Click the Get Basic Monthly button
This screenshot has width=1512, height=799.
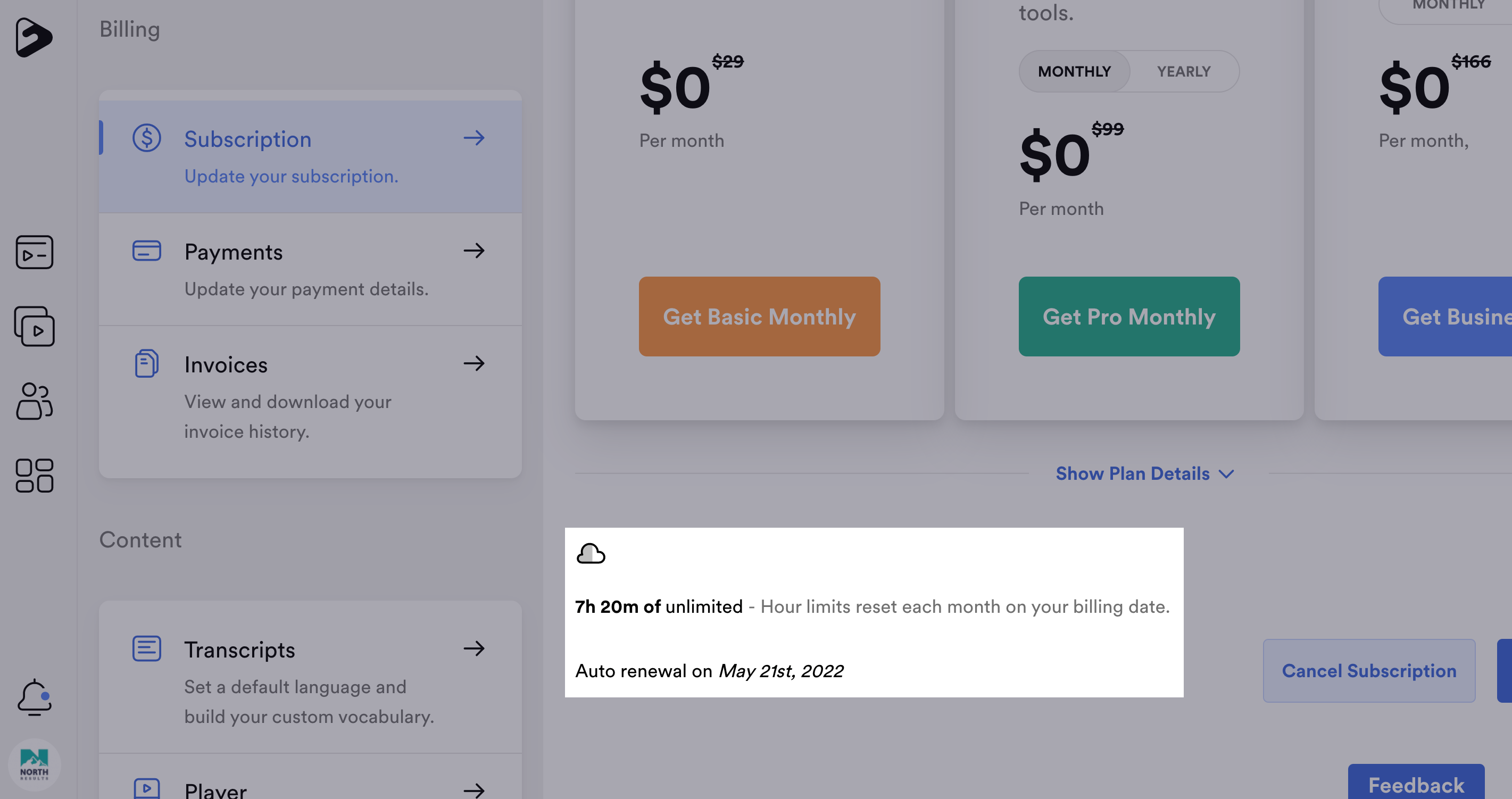tap(759, 317)
